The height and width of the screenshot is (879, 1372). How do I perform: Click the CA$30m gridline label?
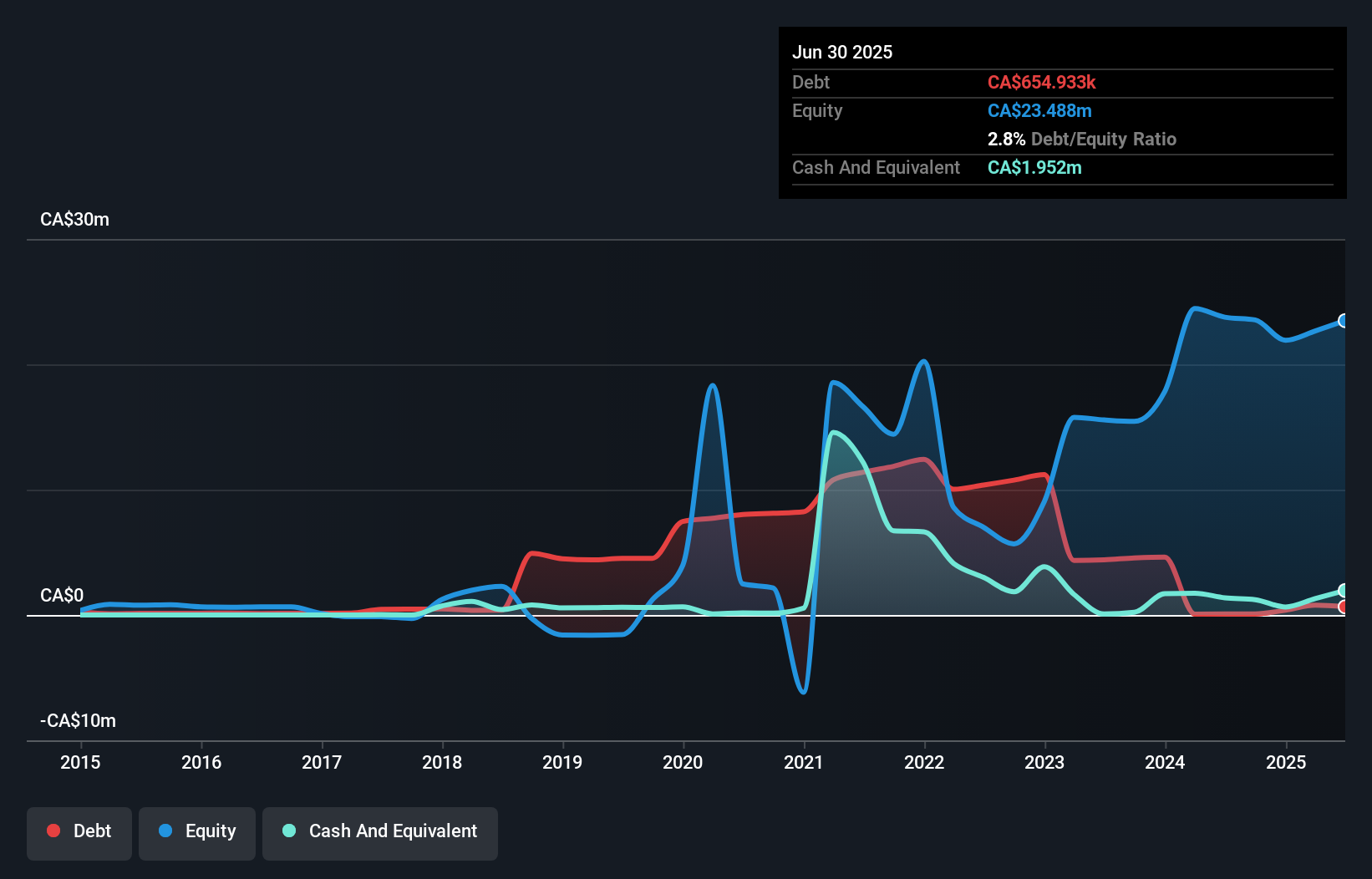coord(74,219)
